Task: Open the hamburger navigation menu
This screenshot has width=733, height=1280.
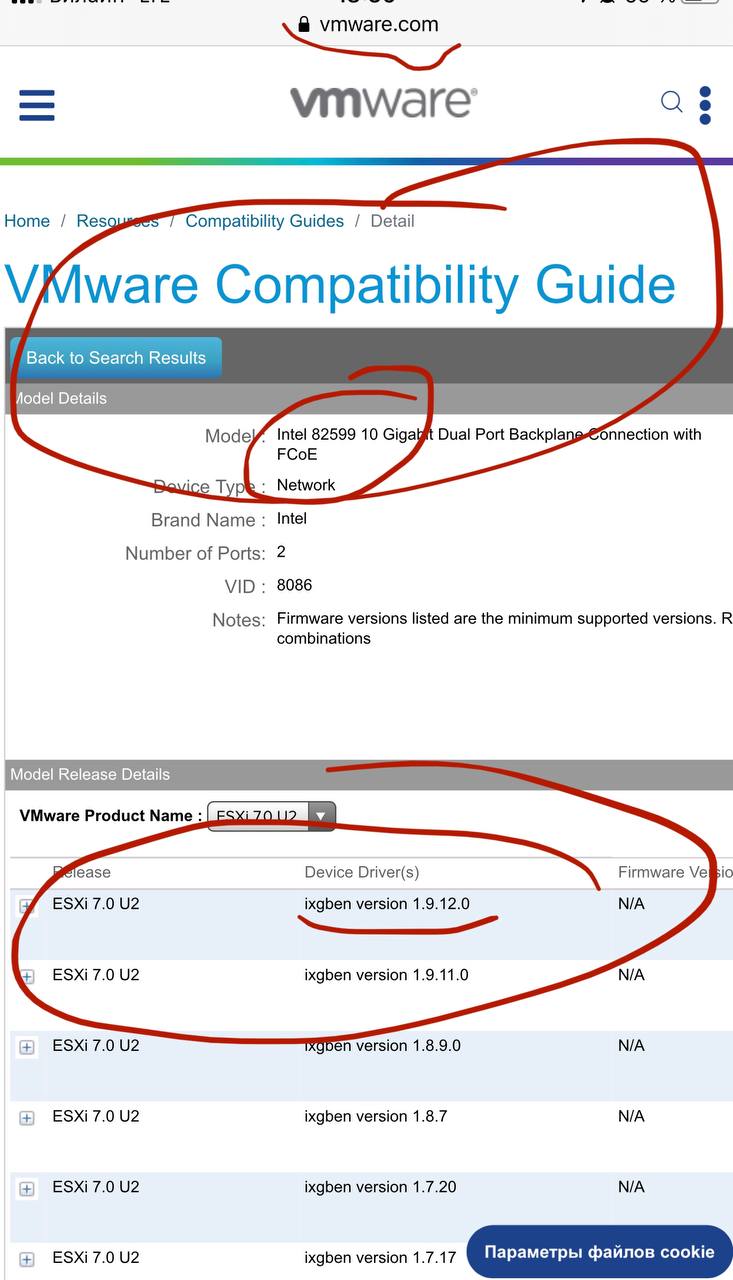Action: 37,105
